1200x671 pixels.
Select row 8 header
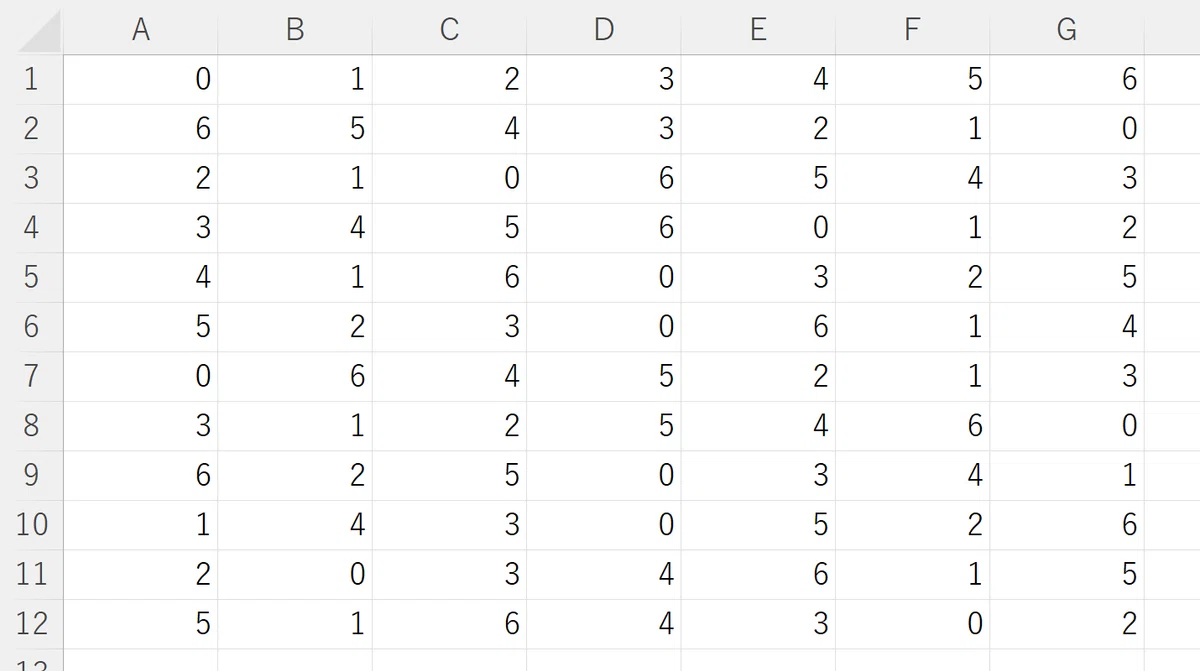tap(31, 426)
